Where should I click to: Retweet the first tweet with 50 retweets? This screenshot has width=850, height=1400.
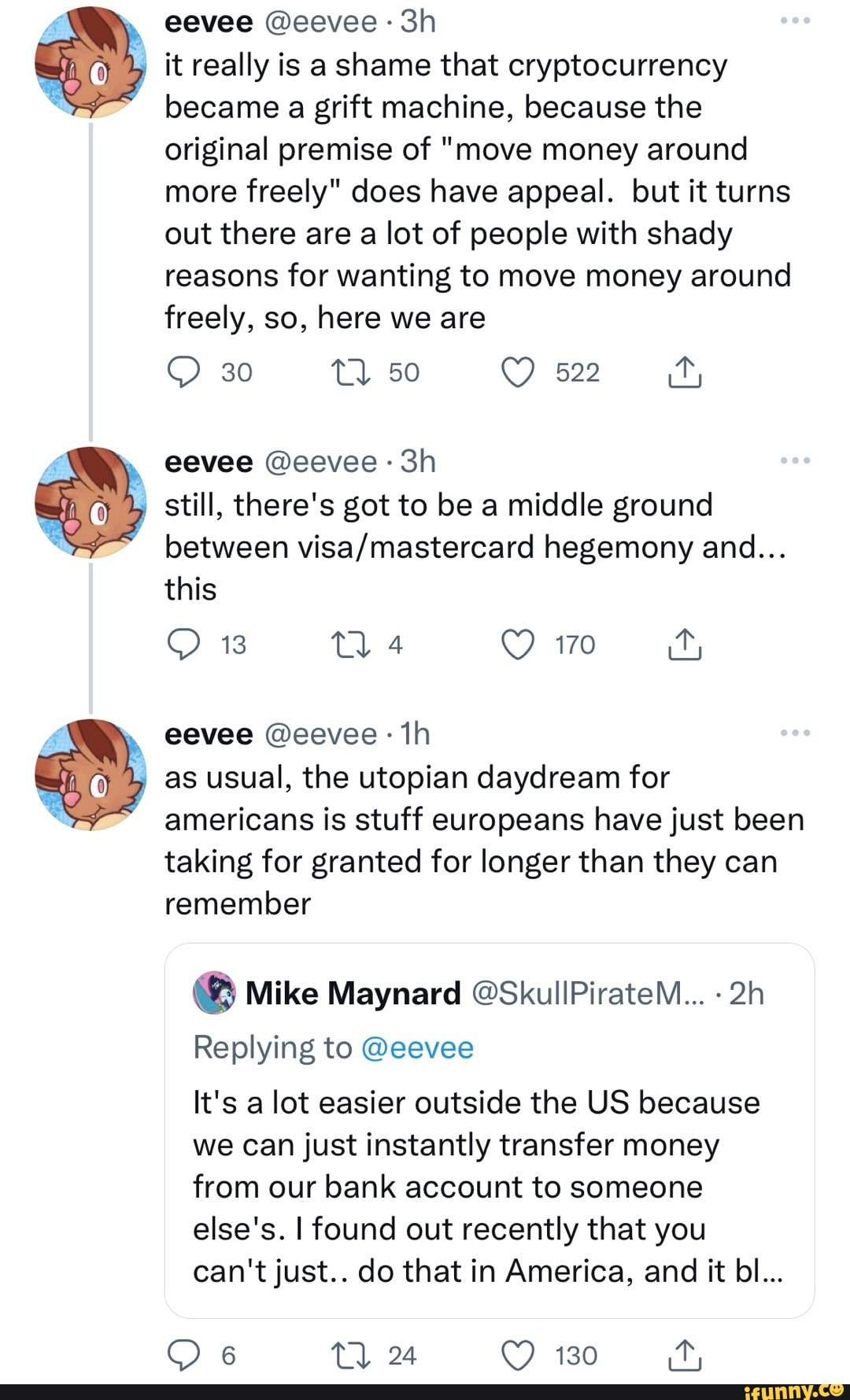[353, 371]
